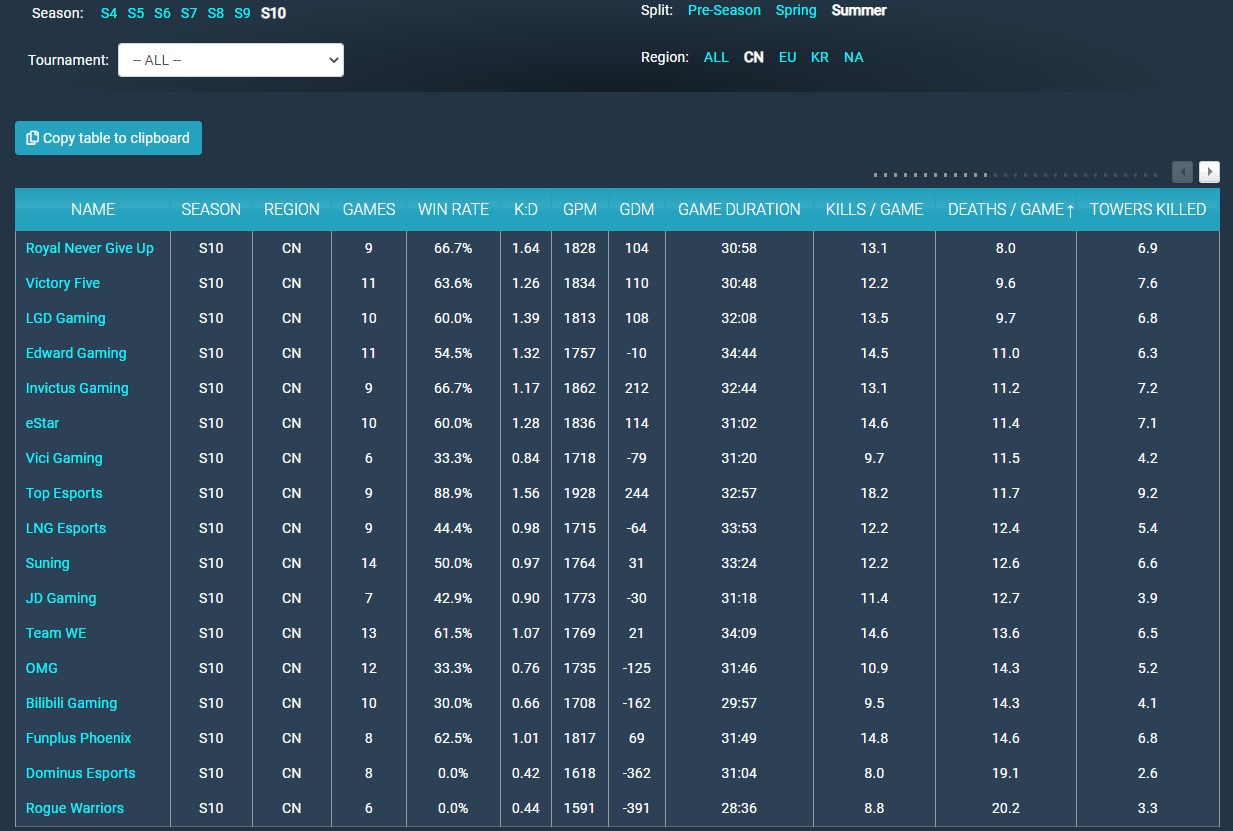
Task: Sort by GAME DURATION column header
Action: click(x=740, y=209)
